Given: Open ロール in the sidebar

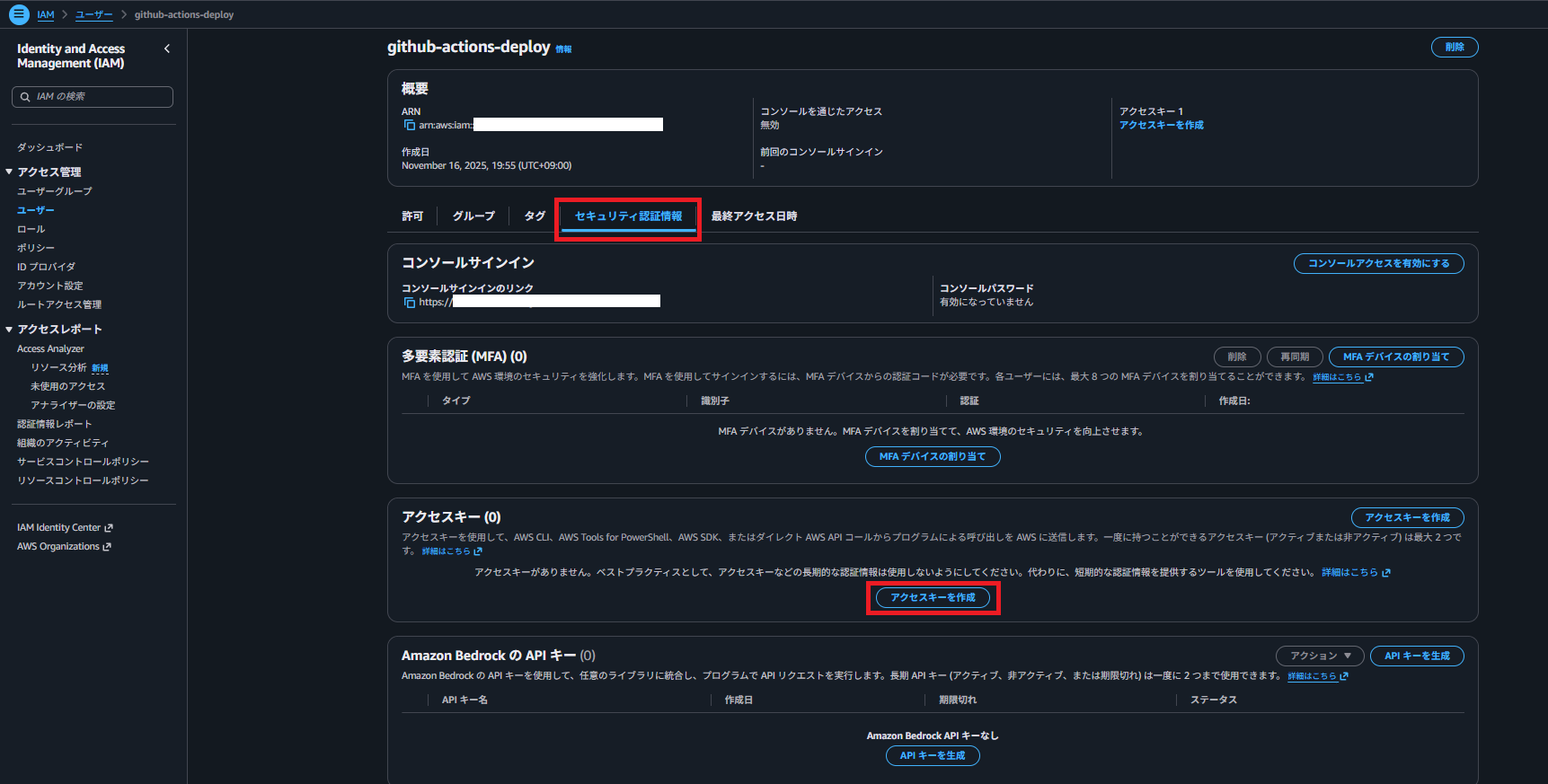Looking at the screenshot, I should [x=31, y=229].
